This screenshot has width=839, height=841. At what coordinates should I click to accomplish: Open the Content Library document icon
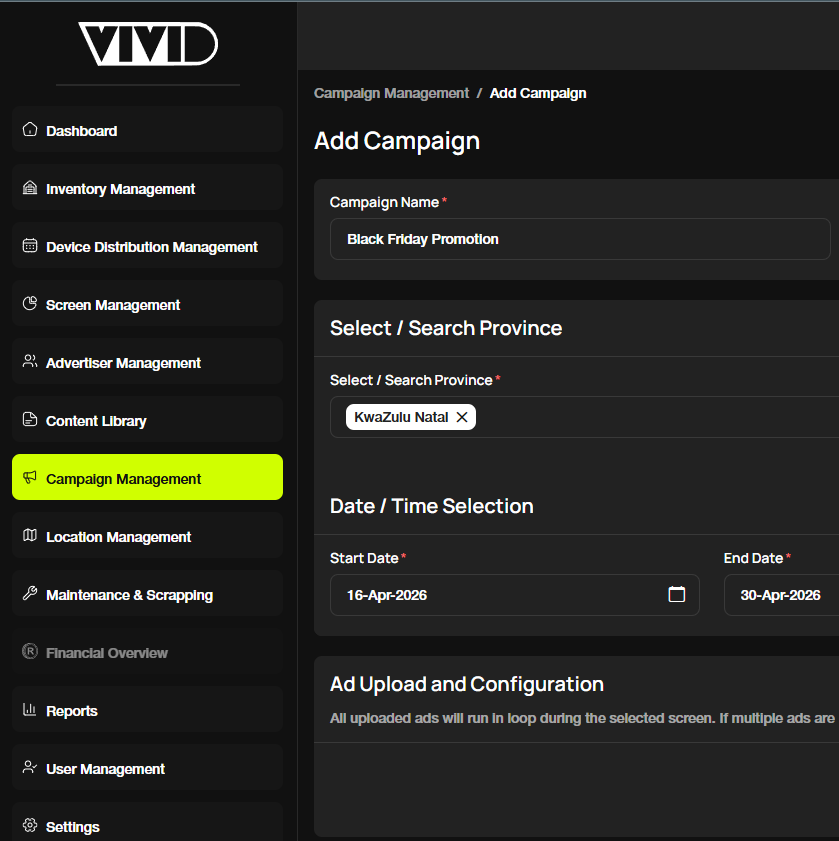click(x=27, y=420)
